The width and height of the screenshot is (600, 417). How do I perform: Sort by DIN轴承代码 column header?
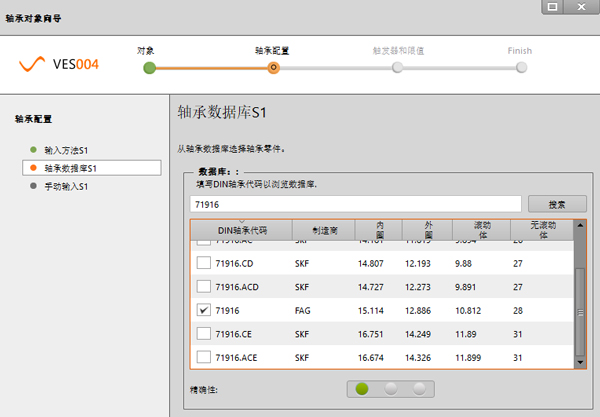pos(242,231)
